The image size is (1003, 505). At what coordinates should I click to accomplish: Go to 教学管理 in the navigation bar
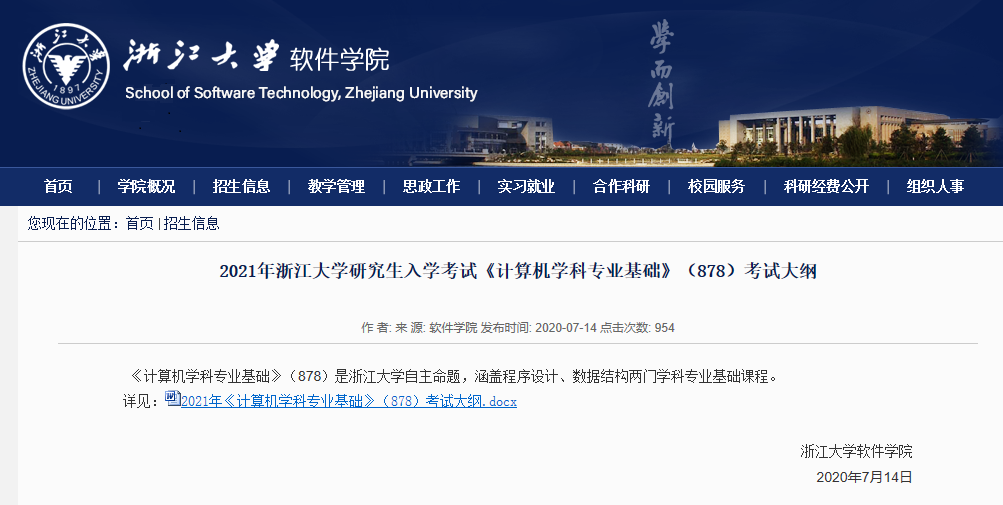point(336,186)
